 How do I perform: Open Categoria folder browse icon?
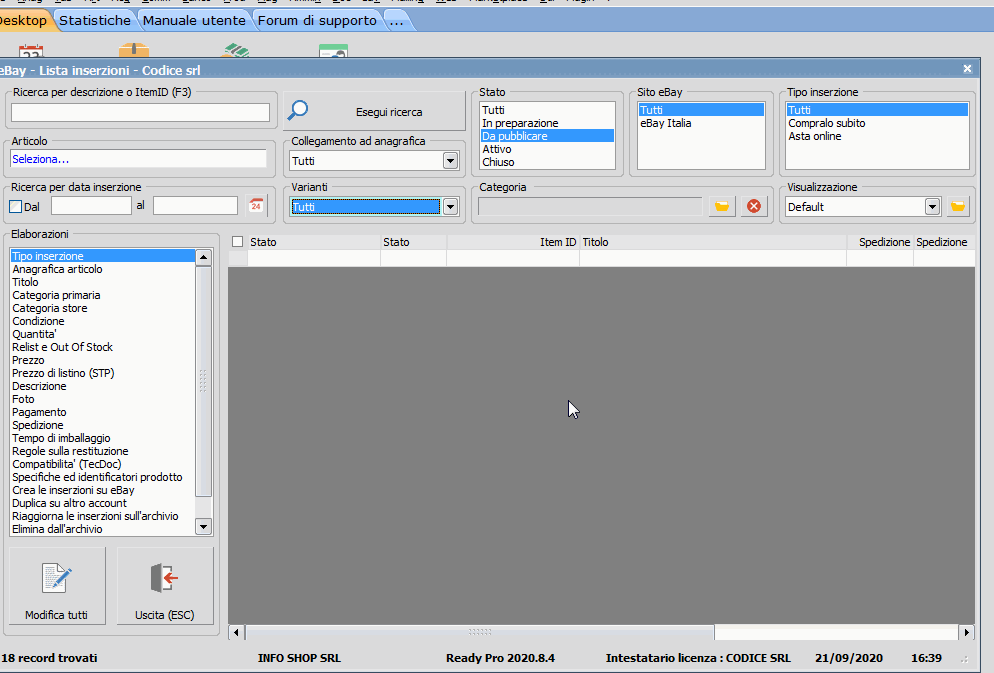click(x=722, y=206)
